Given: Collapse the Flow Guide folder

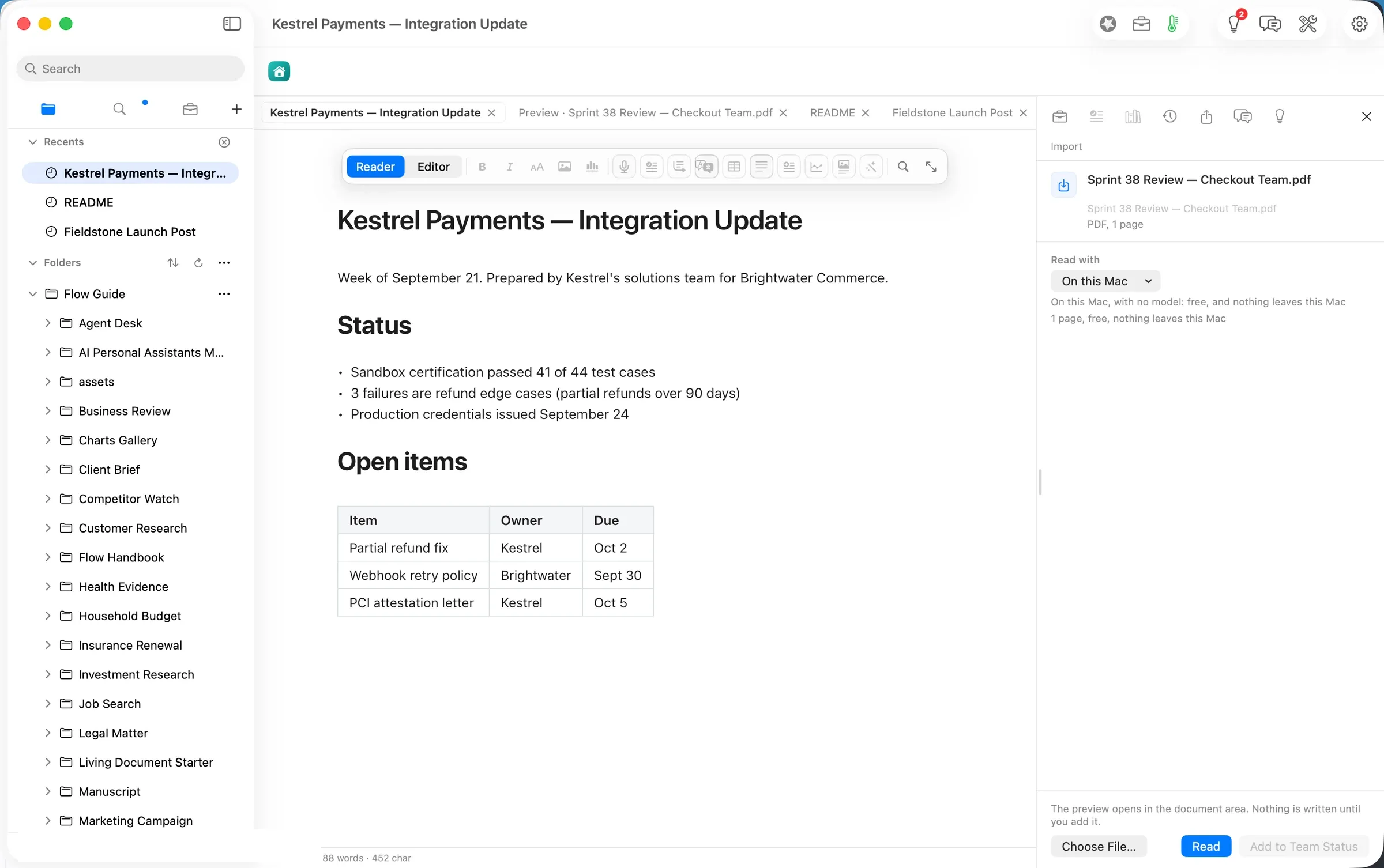Looking at the screenshot, I should 33,294.
